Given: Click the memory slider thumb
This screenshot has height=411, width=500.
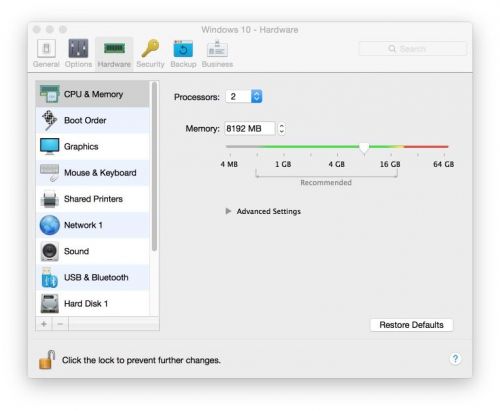Looking at the screenshot, I should (x=364, y=147).
